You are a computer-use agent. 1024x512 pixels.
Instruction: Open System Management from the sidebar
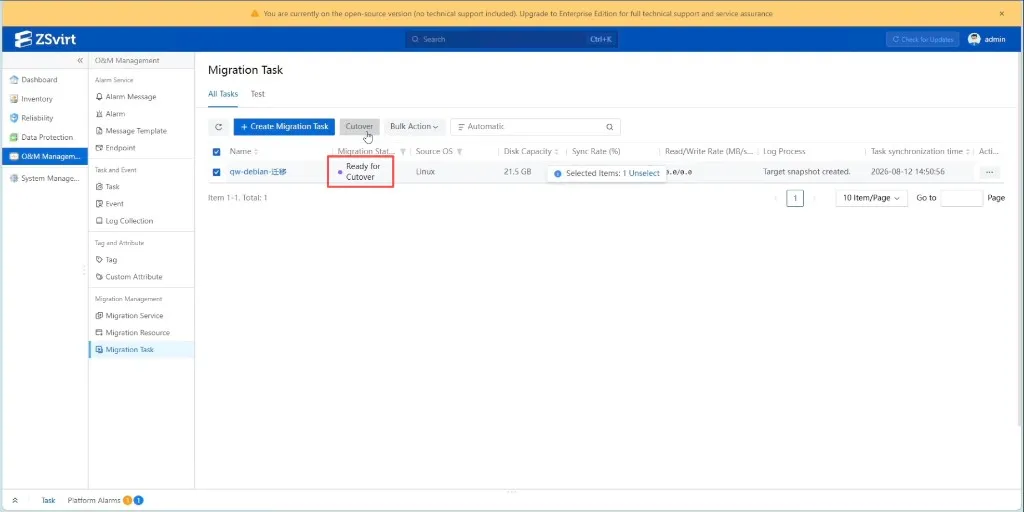pyautogui.click(x=50, y=178)
